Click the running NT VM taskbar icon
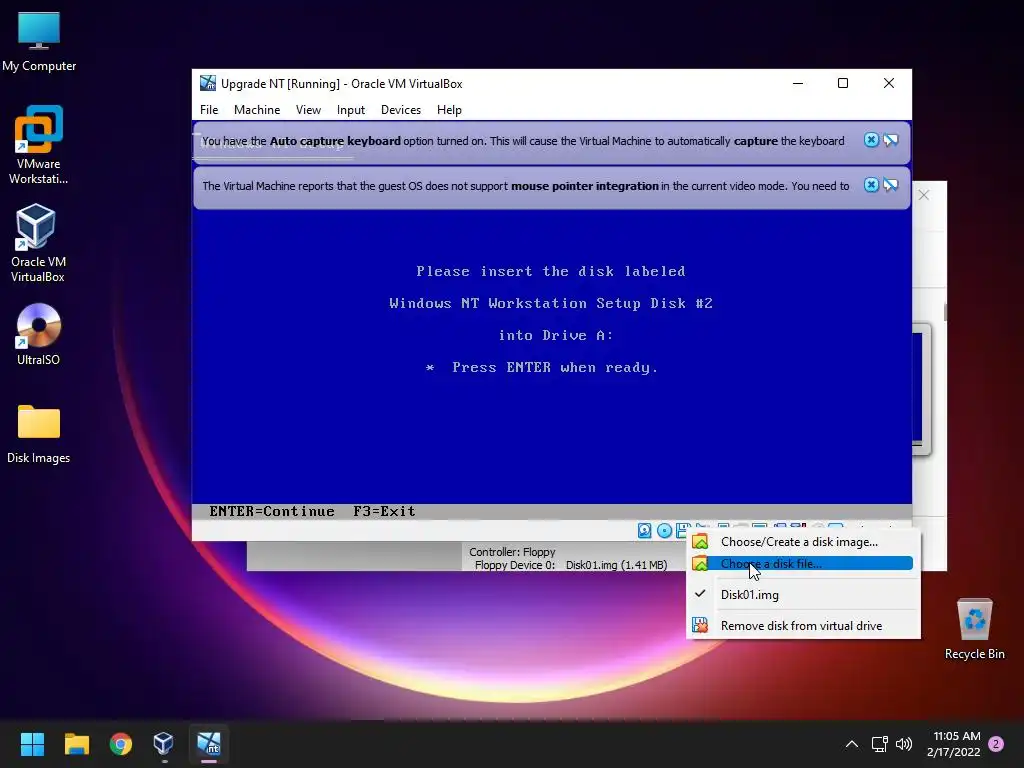1024x768 pixels. coord(209,744)
